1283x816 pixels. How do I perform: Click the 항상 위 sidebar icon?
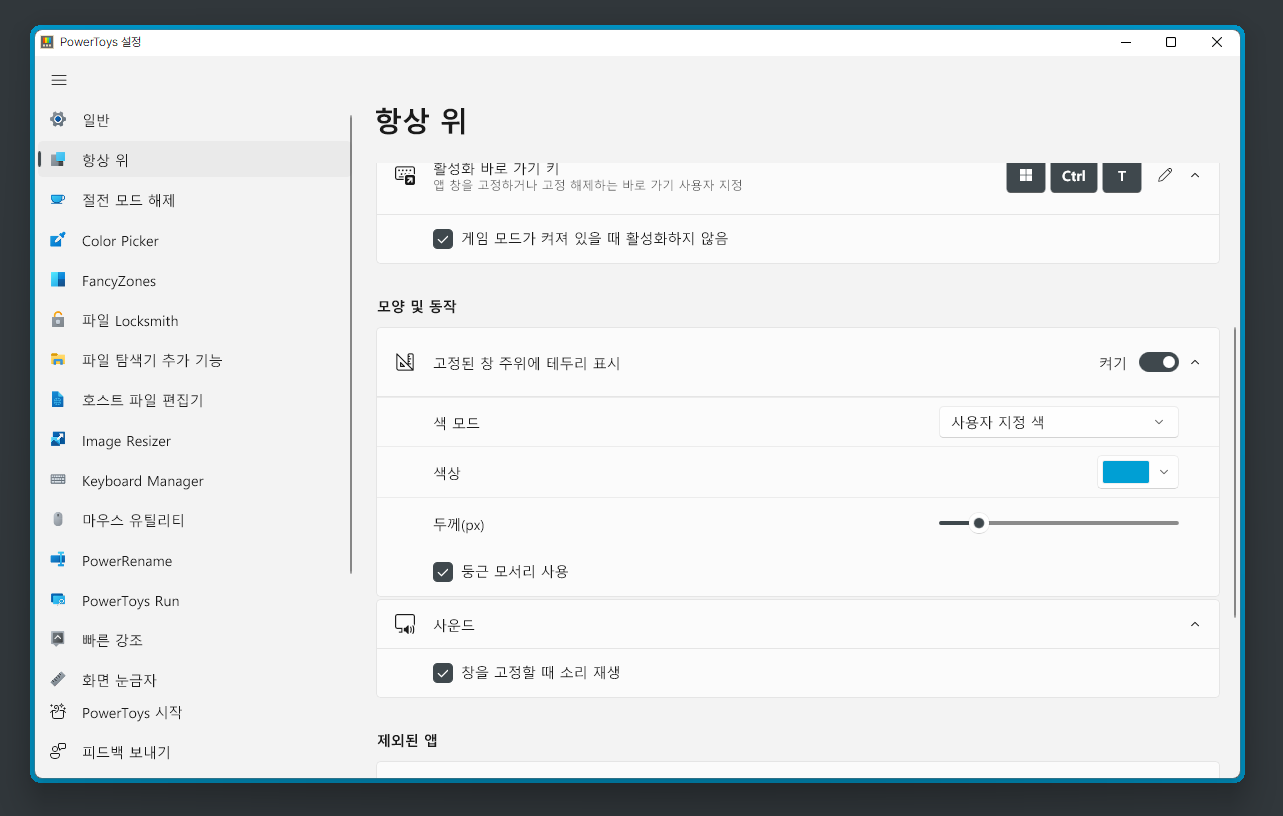pyautogui.click(x=58, y=160)
